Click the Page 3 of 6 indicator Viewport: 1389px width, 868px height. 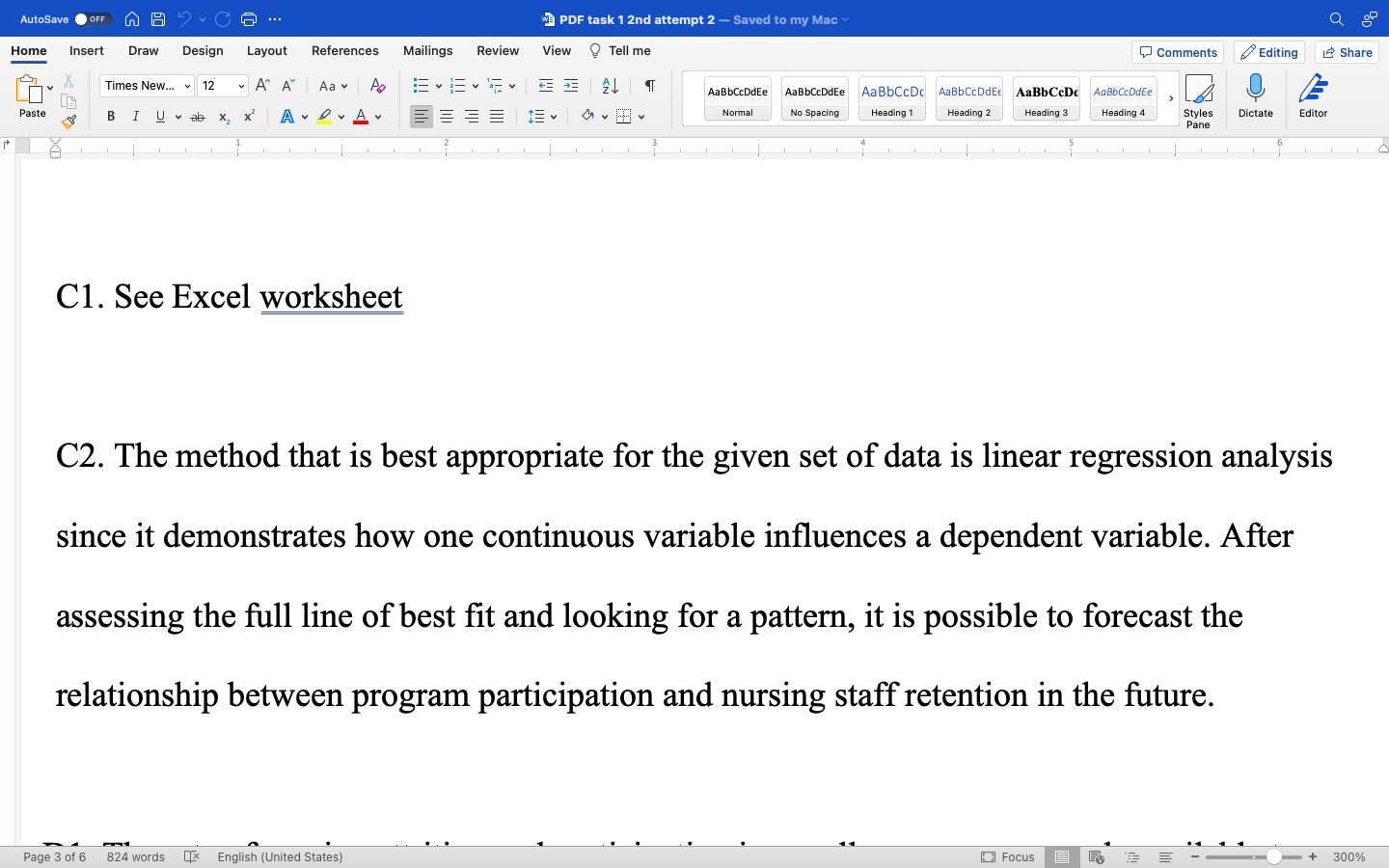(x=55, y=856)
